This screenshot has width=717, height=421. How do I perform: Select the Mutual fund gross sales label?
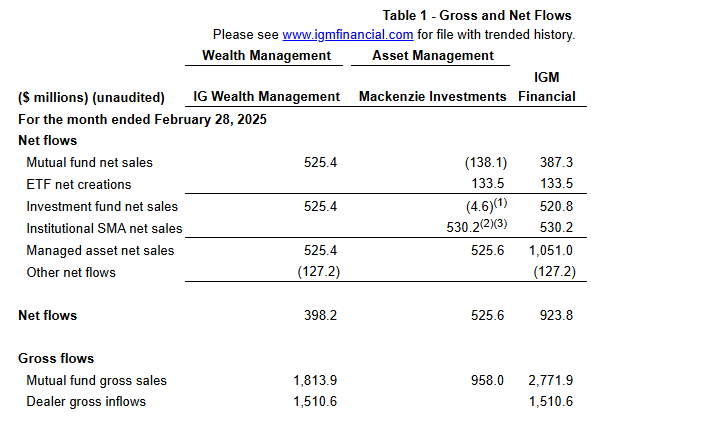coord(97,380)
